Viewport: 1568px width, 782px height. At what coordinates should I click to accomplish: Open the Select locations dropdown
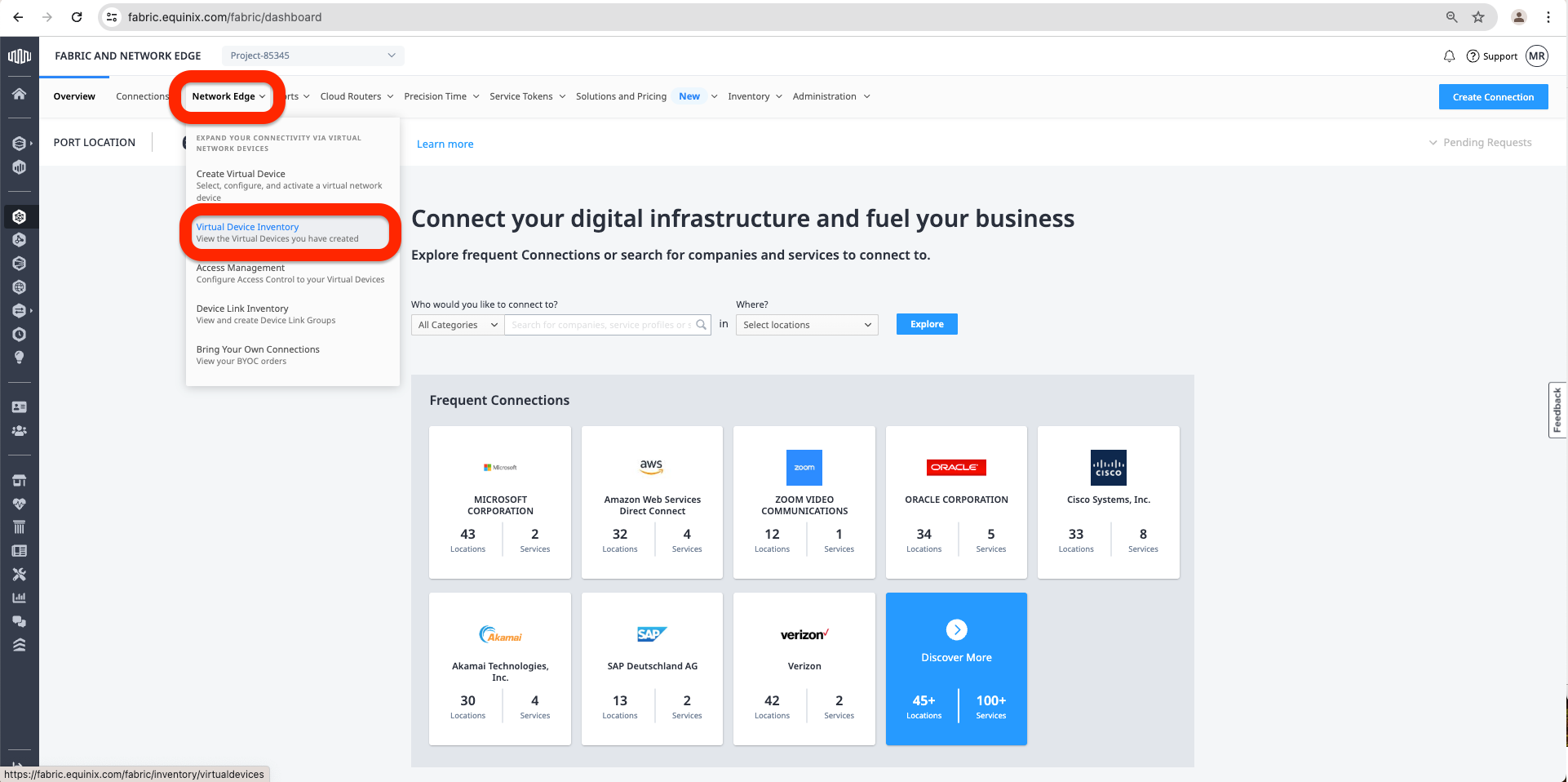coord(806,325)
